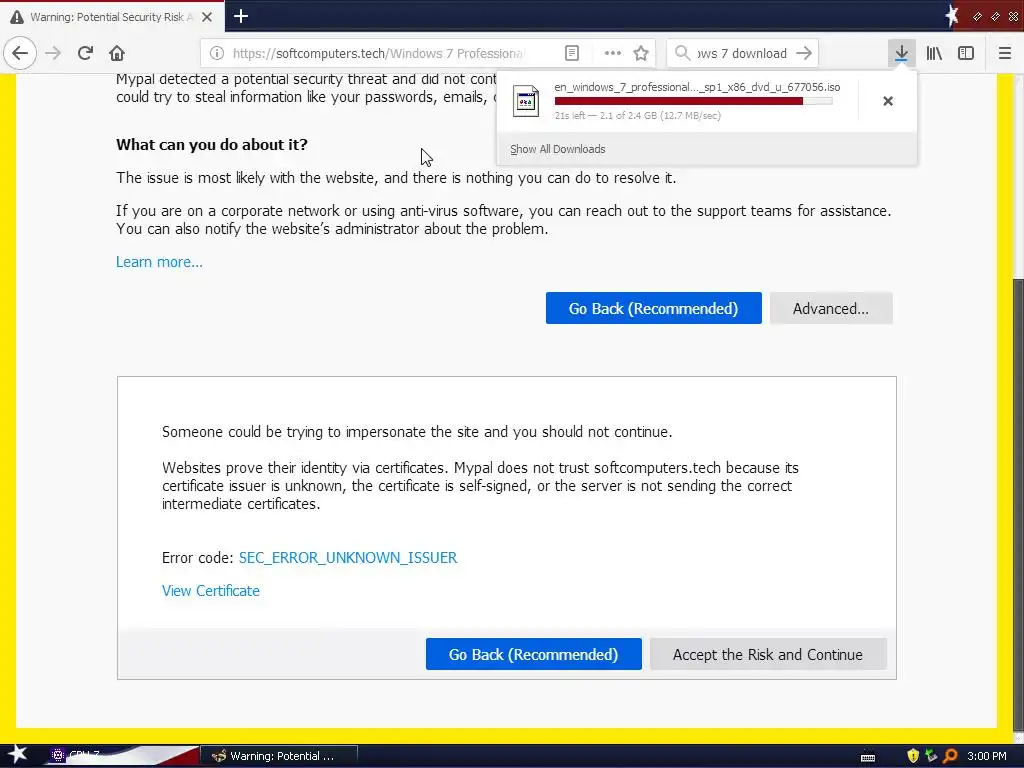
Task: Open the home page
Action: (x=117, y=53)
